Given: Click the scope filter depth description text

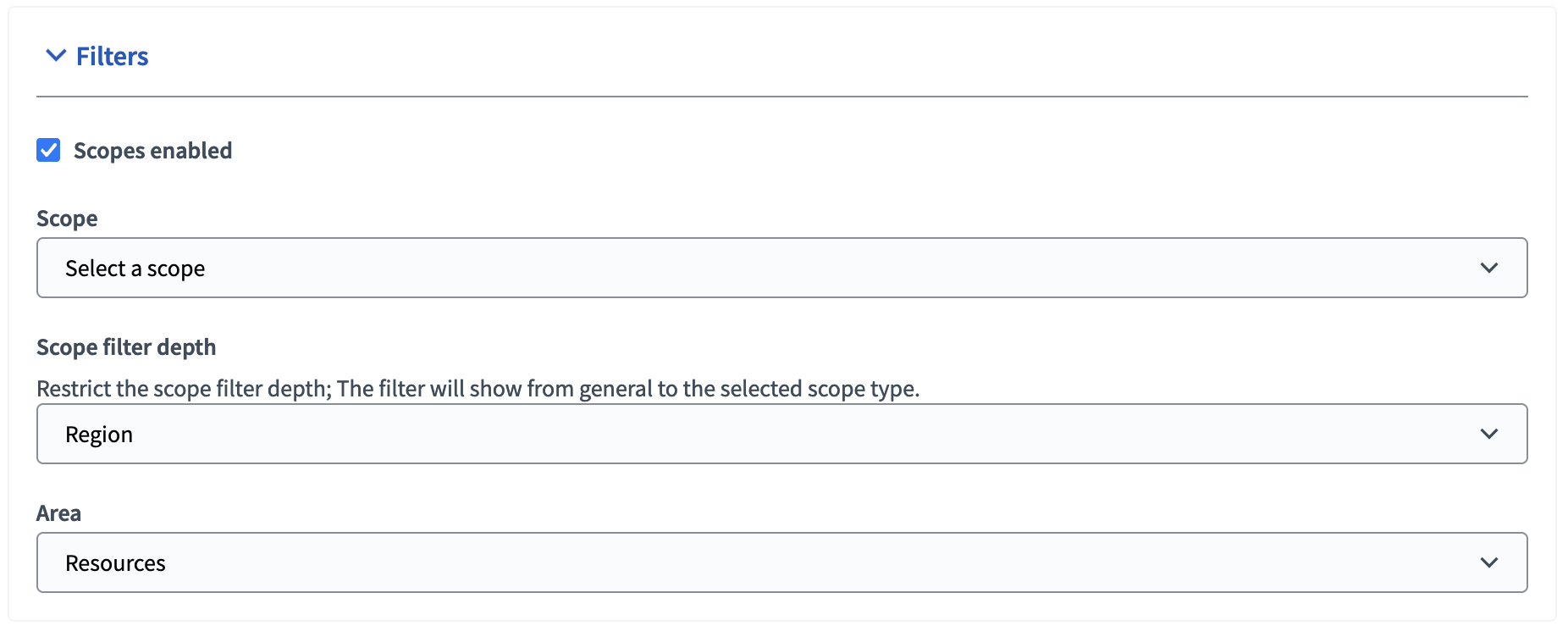Looking at the screenshot, I should tap(479, 389).
